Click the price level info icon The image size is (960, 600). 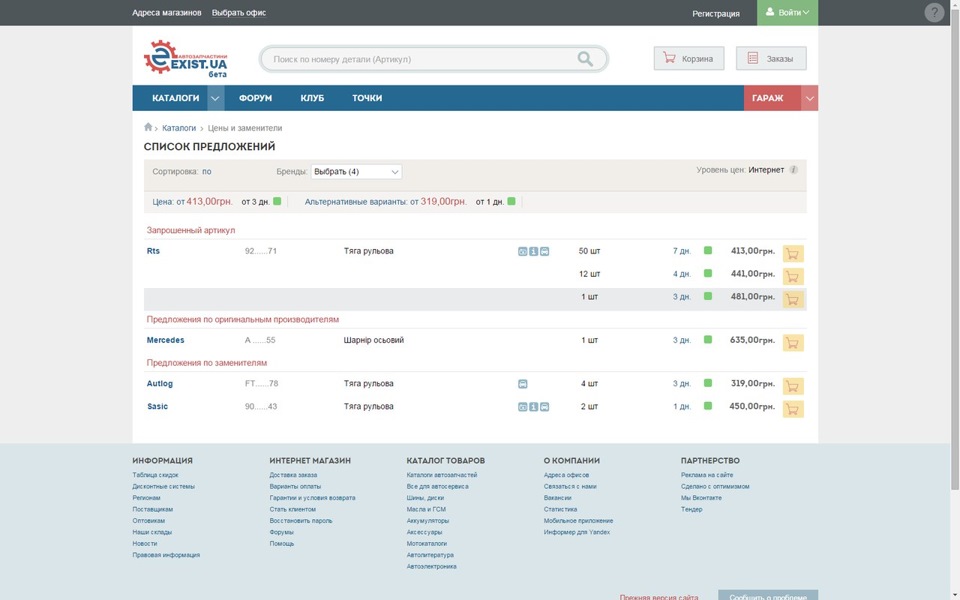pos(793,170)
